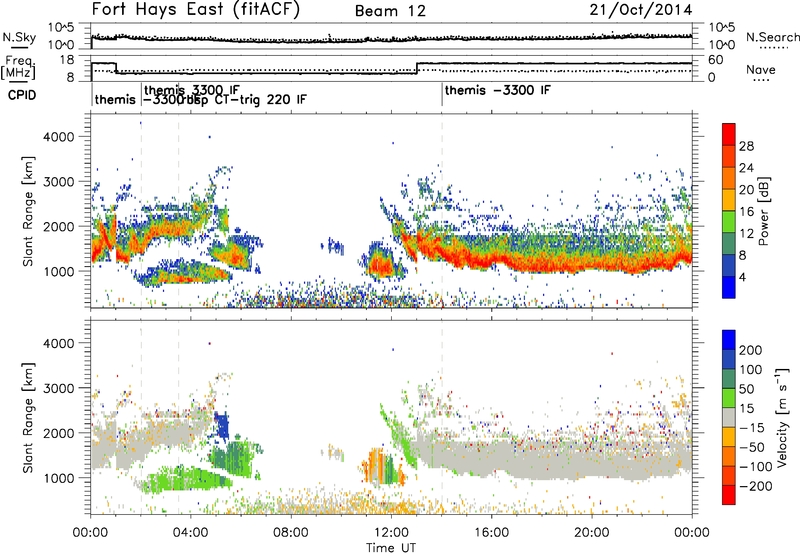Pick the blue segment above 200 on velocity colorbar

(729, 340)
